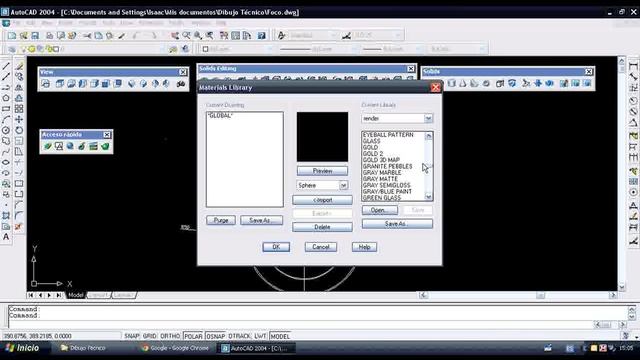Screen dimensions: 640x360
Task: Select the Circle draw tool
Action: [x=6, y=130]
